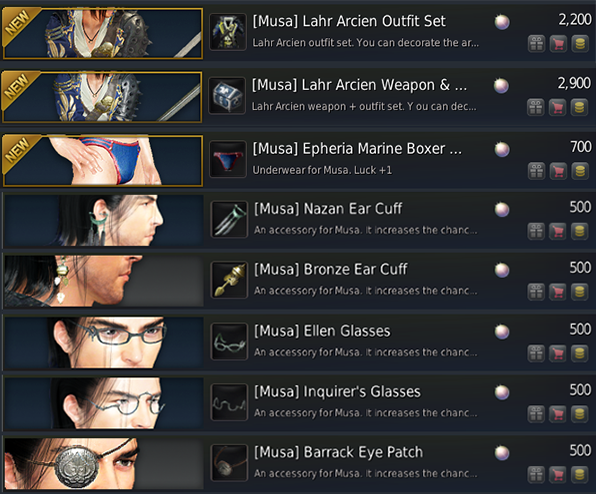Click coin buy icon for Barrack Eye Patch
This screenshot has height=494, width=596.
click(580, 475)
